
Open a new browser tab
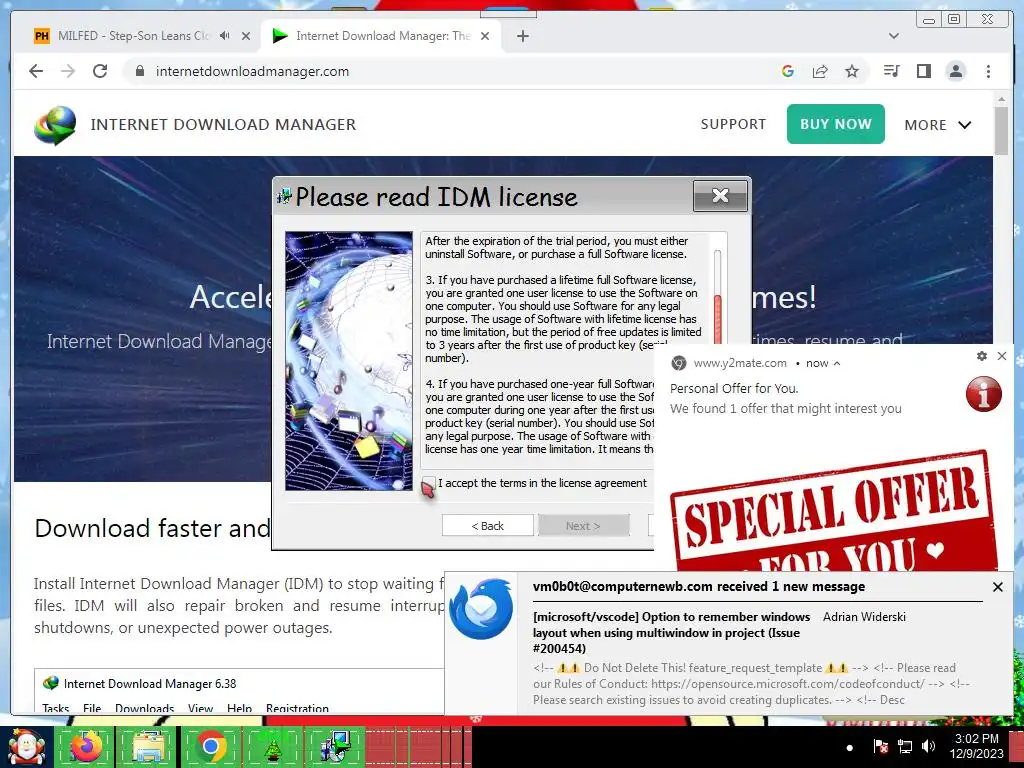coord(522,36)
